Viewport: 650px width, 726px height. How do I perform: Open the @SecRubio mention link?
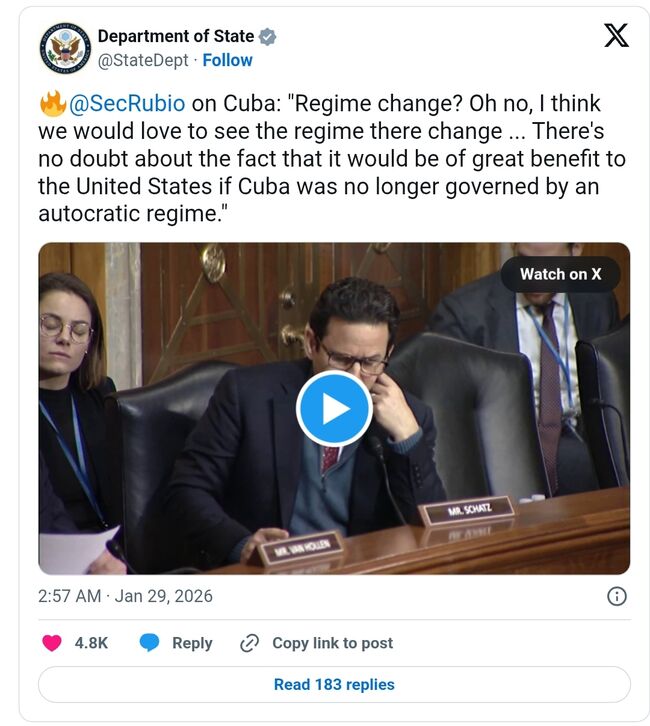(126, 105)
